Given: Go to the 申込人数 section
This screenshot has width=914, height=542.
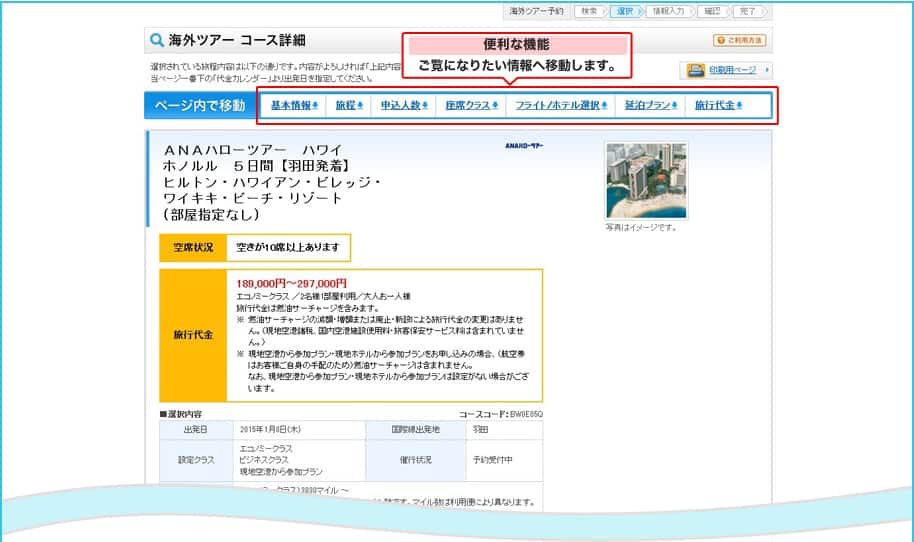Looking at the screenshot, I should 403,106.
